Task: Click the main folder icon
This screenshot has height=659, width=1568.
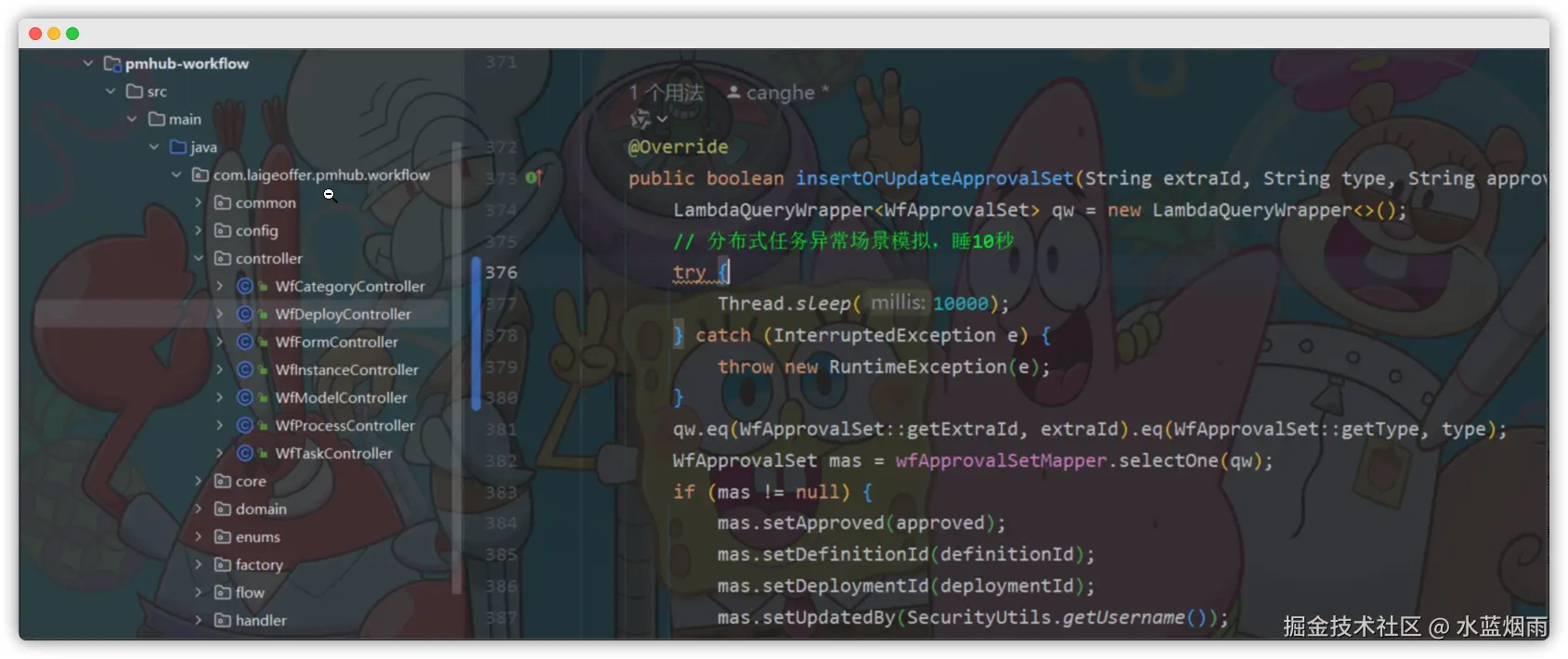Action: point(157,119)
